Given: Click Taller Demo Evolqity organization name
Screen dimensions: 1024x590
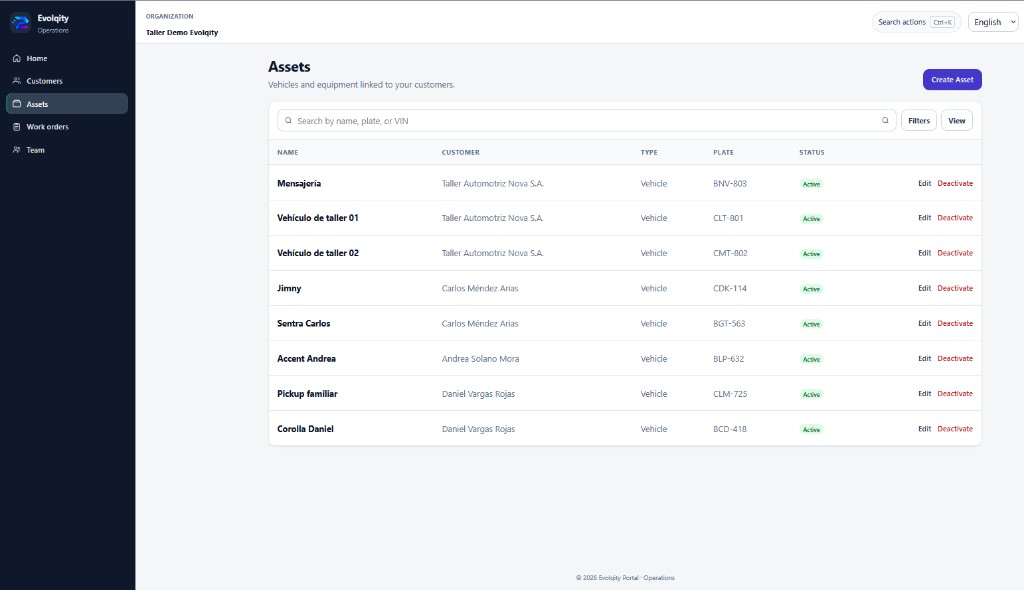Looking at the screenshot, I should pyautogui.click(x=182, y=32).
